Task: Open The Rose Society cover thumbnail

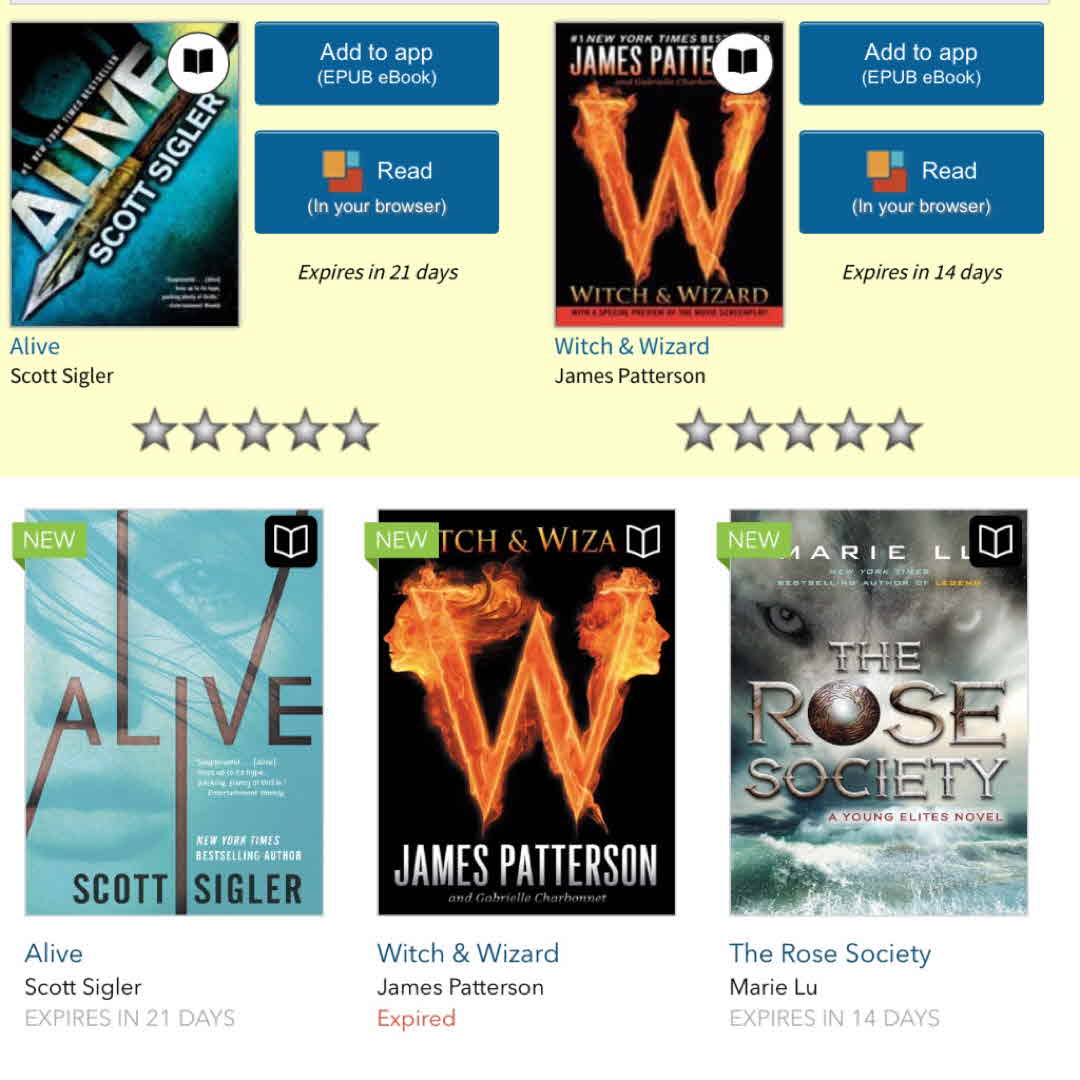Action: point(879,712)
